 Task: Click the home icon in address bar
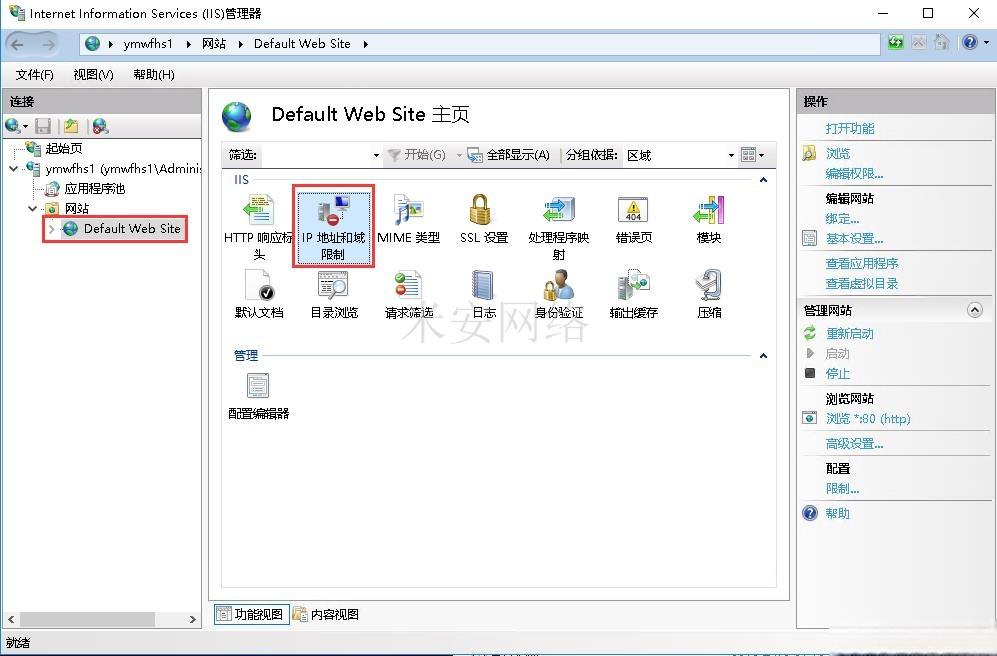pos(941,43)
